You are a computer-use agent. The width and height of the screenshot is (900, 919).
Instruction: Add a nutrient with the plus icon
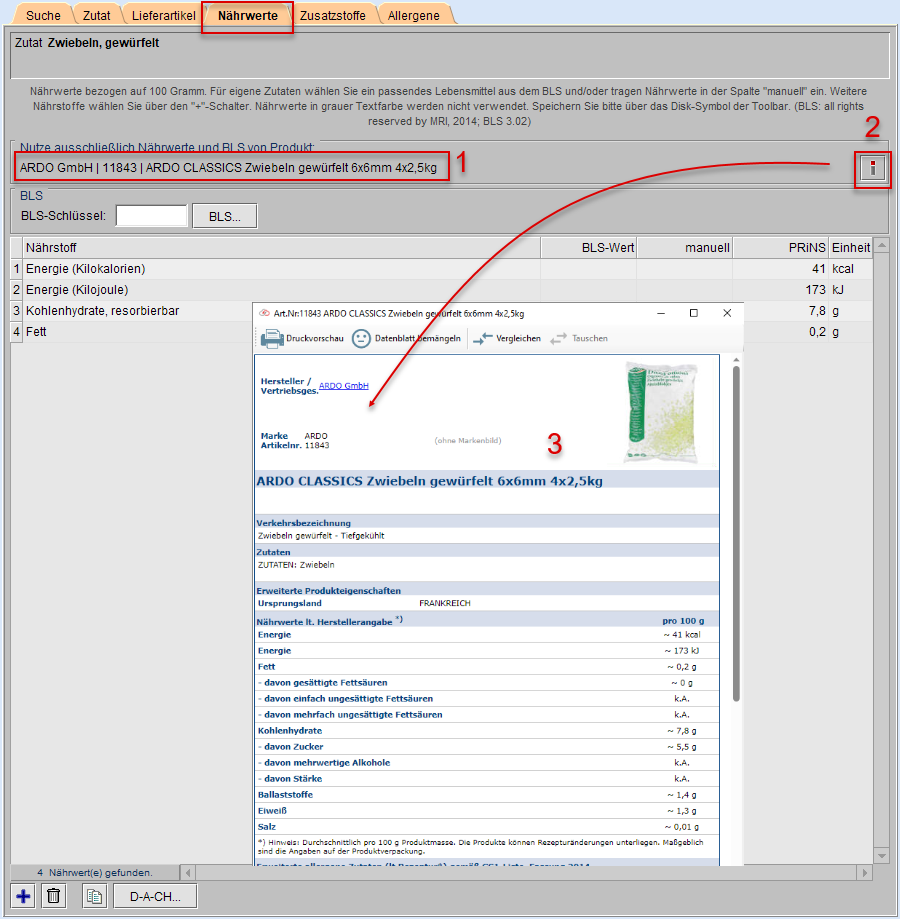point(24,896)
